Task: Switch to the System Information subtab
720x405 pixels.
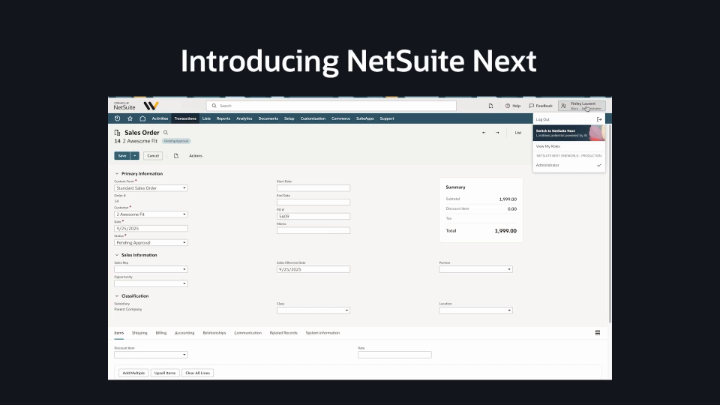Action: pyautogui.click(x=323, y=333)
